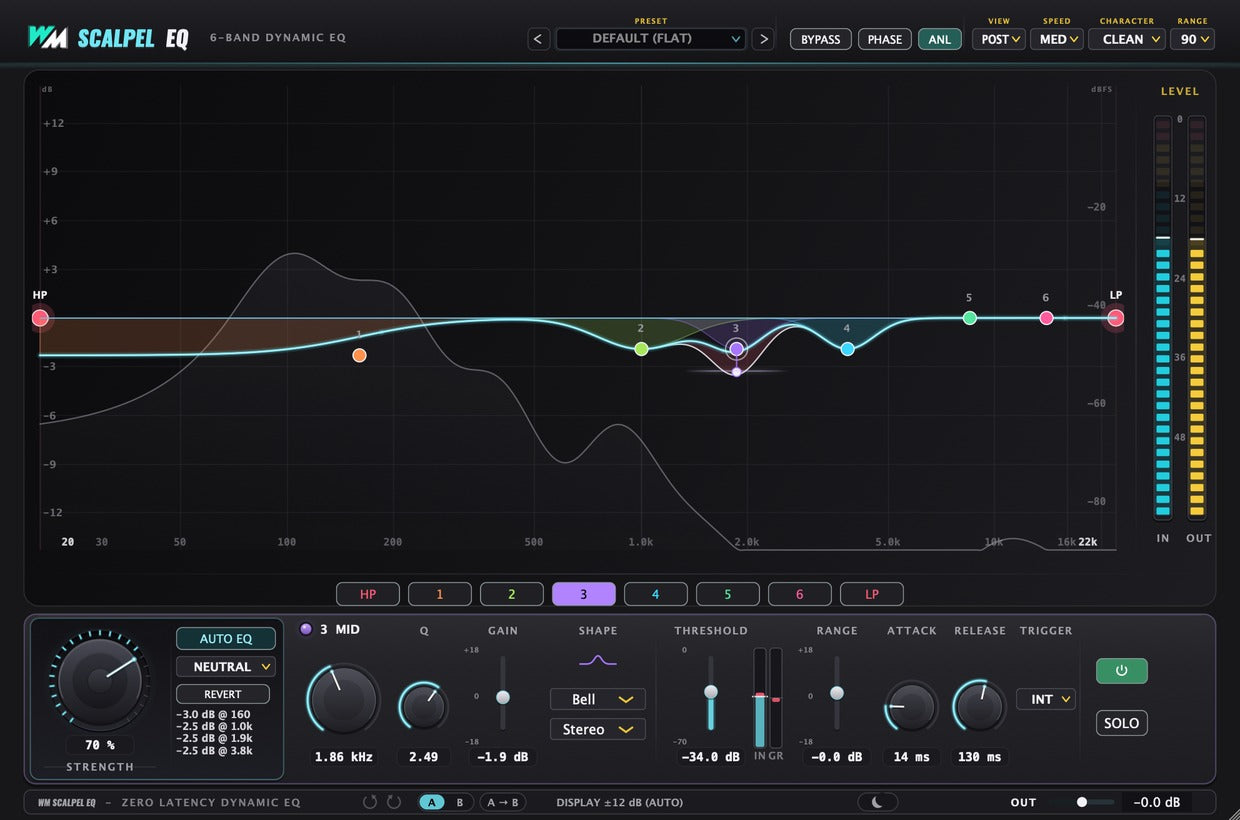Switch to band 2 tab
This screenshot has height=820, width=1240.
point(512,594)
